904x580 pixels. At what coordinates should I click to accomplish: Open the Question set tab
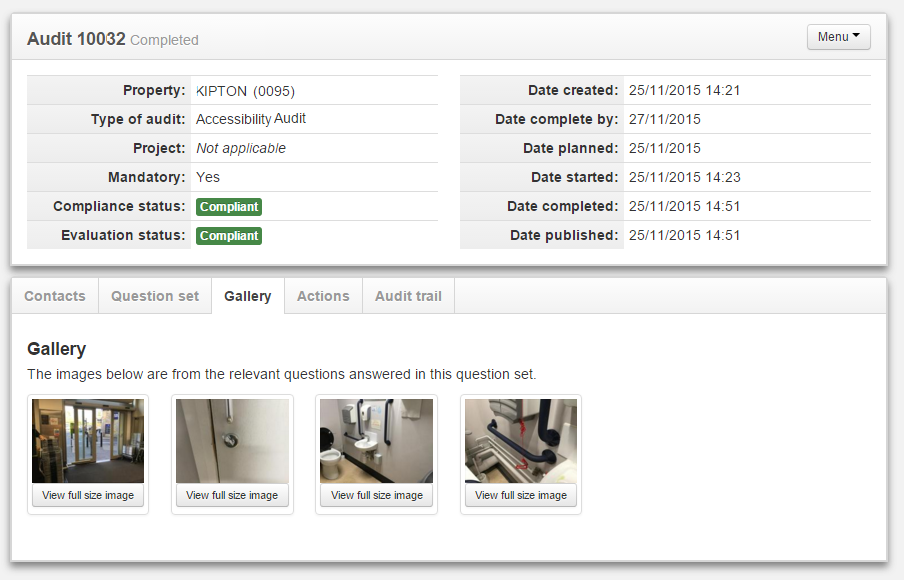pyautogui.click(x=155, y=296)
